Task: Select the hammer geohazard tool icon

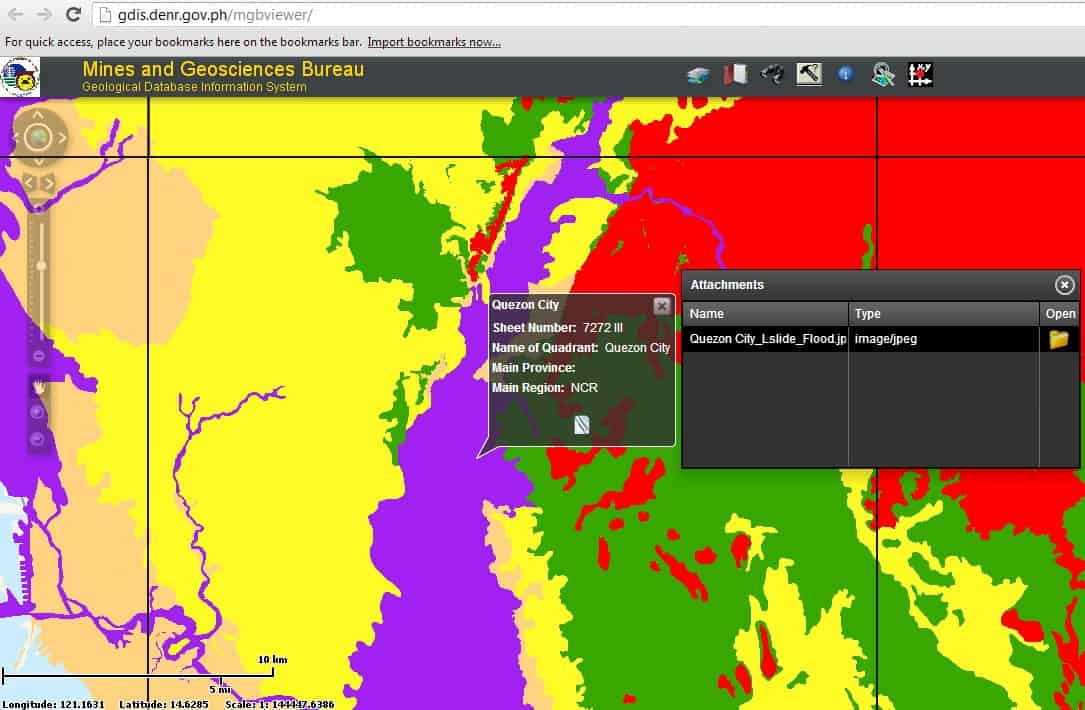Action: [809, 75]
